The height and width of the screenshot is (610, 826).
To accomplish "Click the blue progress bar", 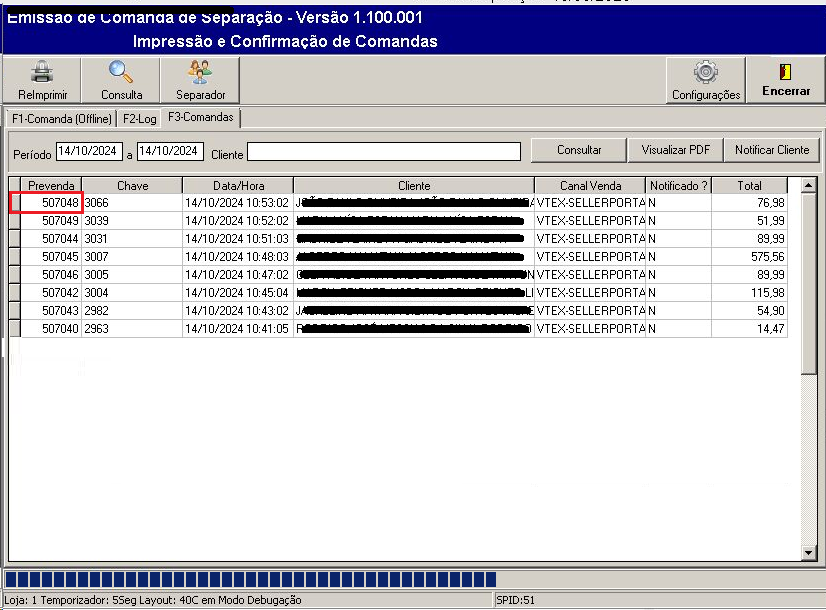I will (251, 579).
